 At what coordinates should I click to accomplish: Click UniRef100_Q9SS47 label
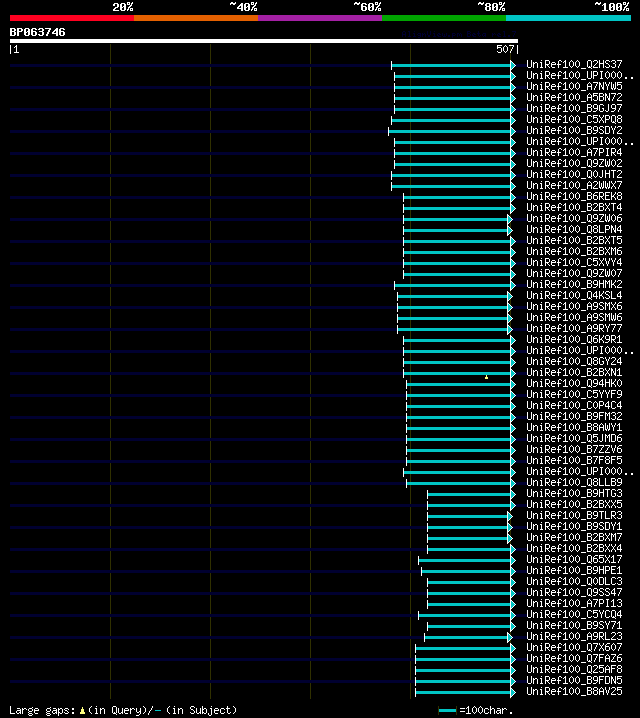[574, 592]
